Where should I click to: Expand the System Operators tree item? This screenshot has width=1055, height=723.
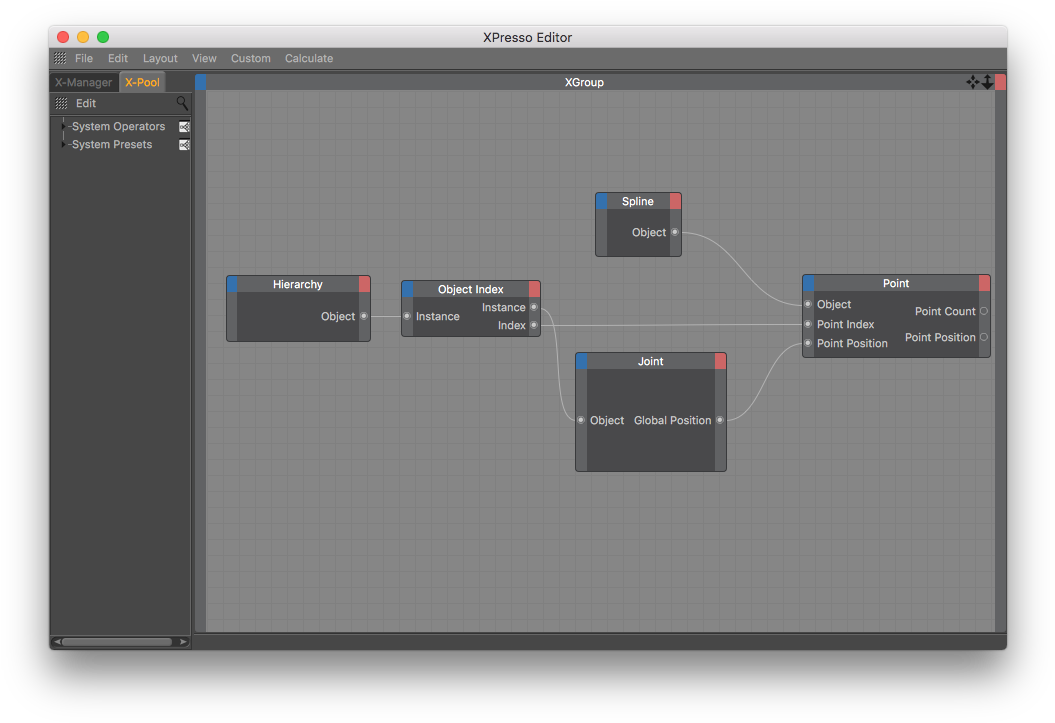[x=64, y=126]
